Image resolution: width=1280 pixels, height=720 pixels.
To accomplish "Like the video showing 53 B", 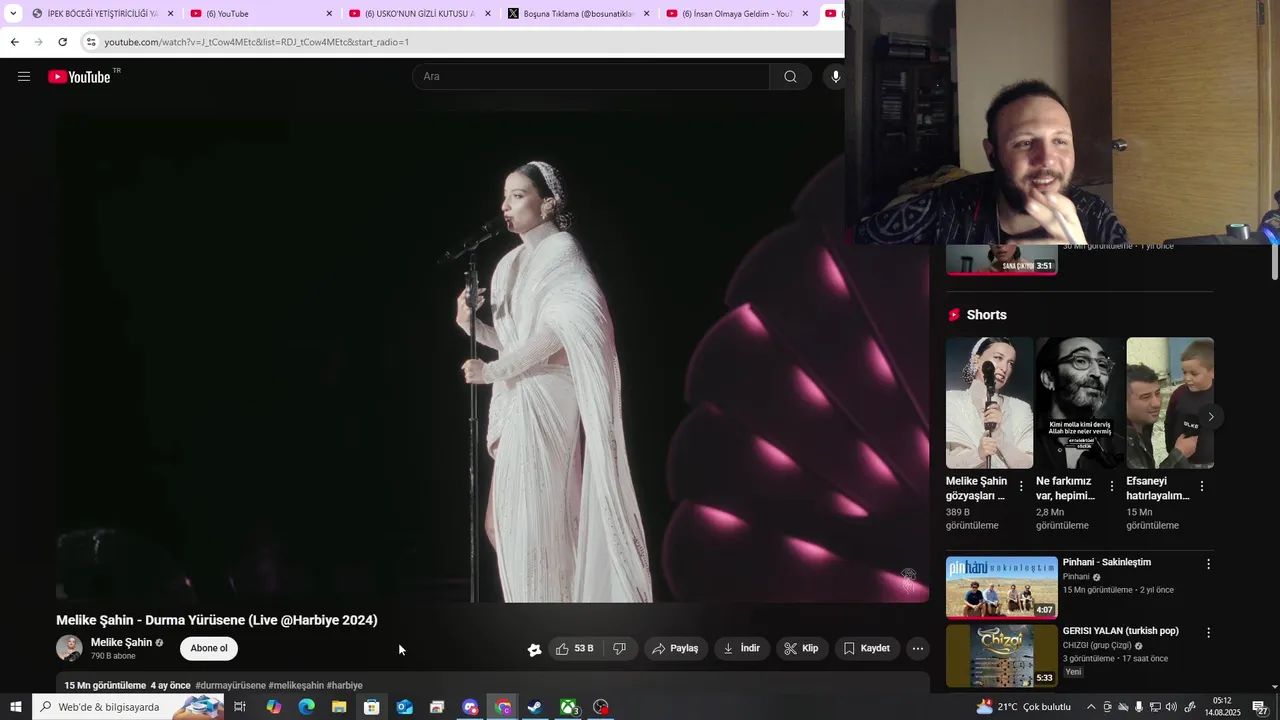I will tap(574, 649).
